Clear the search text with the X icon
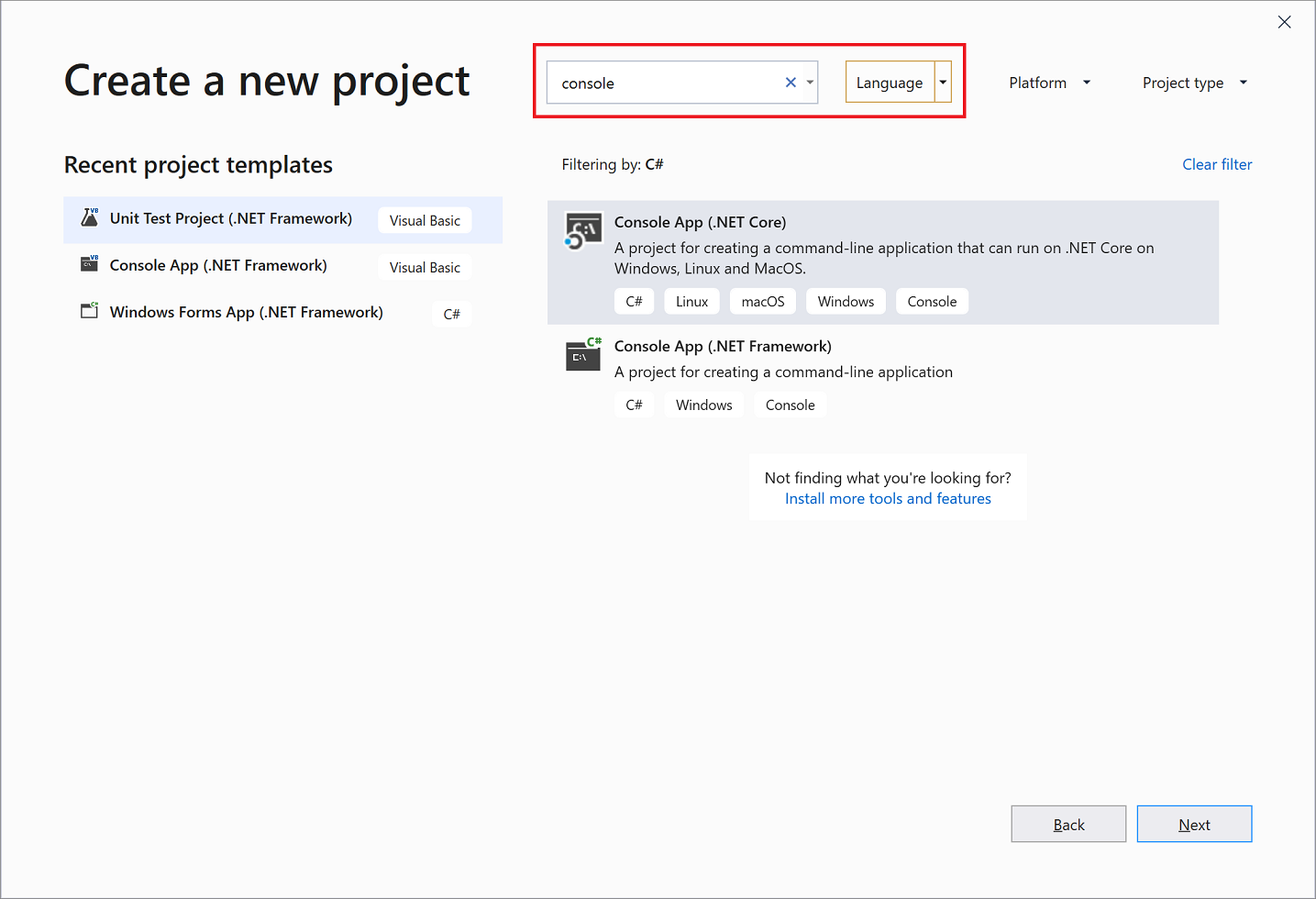 point(791,83)
